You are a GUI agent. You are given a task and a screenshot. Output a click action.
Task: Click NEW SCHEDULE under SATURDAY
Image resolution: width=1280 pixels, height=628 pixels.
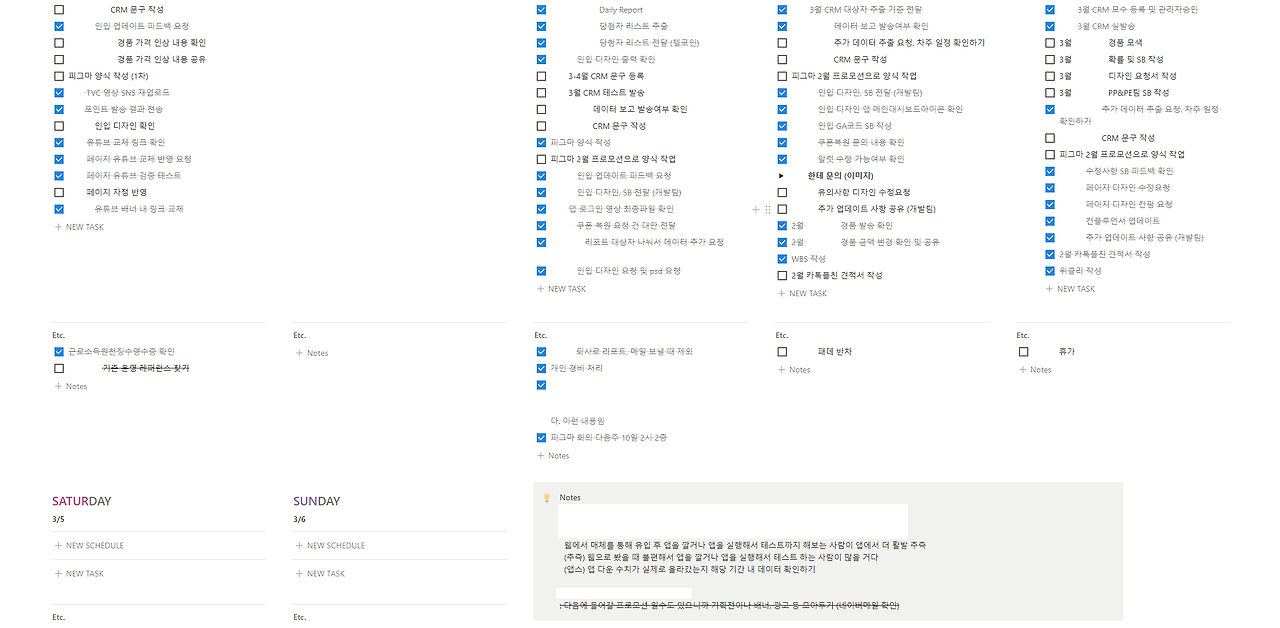pyautogui.click(x=90, y=545)
